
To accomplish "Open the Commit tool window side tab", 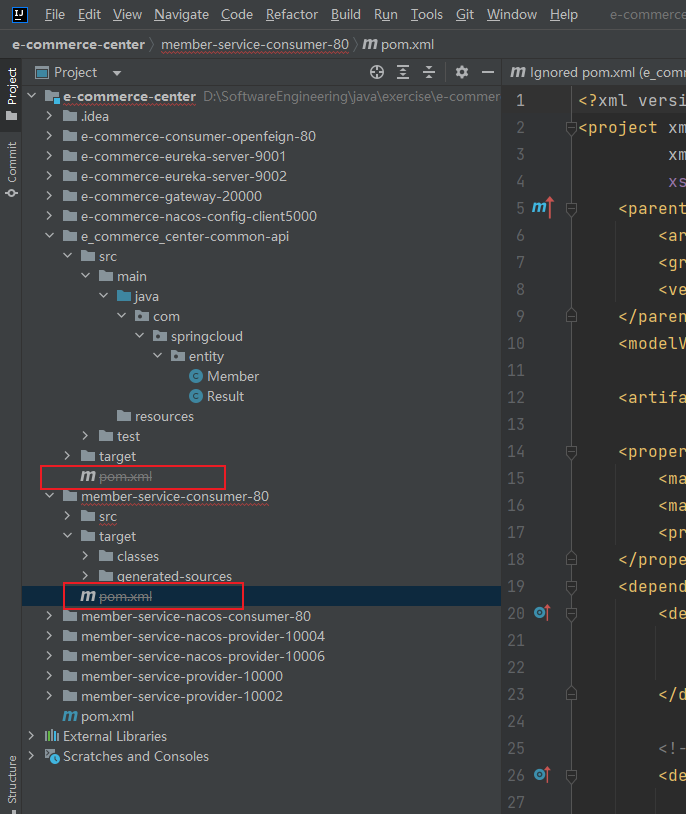I will point(11,169).
